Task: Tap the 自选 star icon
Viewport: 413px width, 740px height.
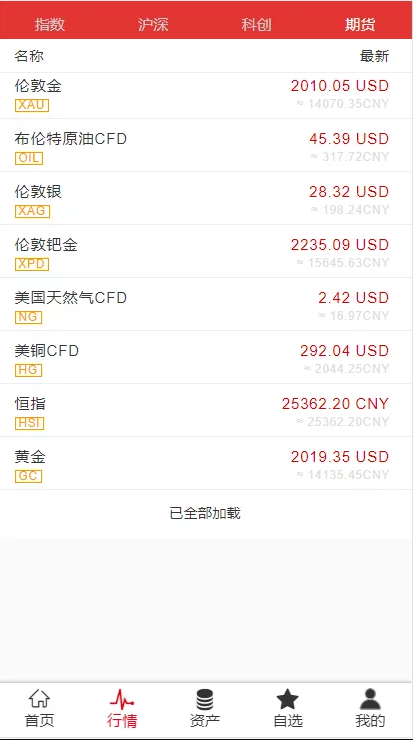Action: coord(287,699)
